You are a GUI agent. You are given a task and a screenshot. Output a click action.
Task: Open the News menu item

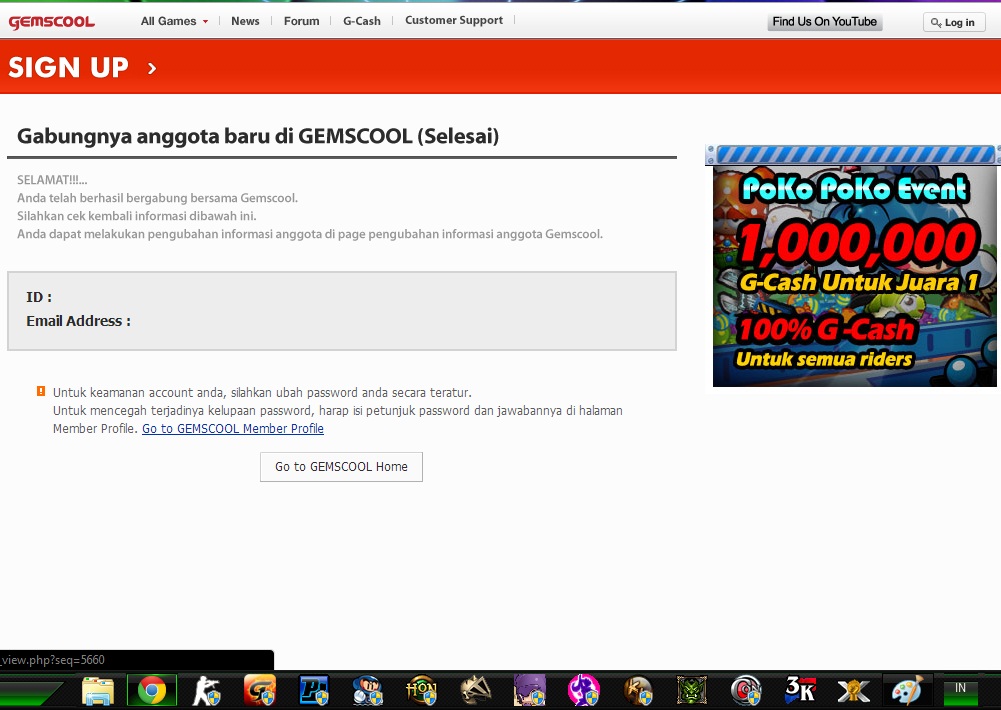[x=245, y=20]
